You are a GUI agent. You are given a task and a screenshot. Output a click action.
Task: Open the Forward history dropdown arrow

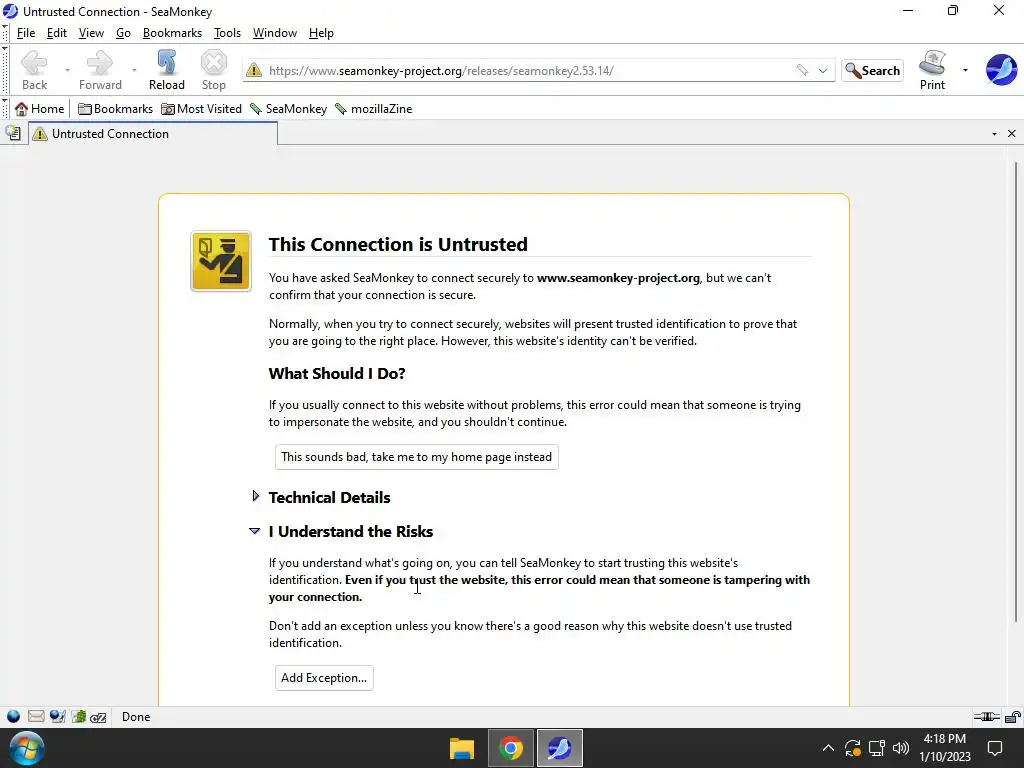(134, 70)
